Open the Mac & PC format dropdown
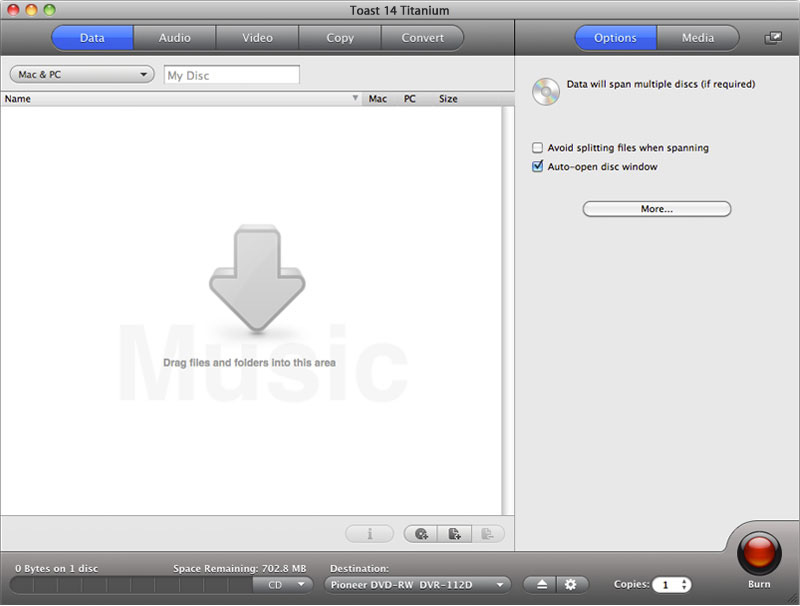This screenshot has width=800, height=606. (82, 75)
